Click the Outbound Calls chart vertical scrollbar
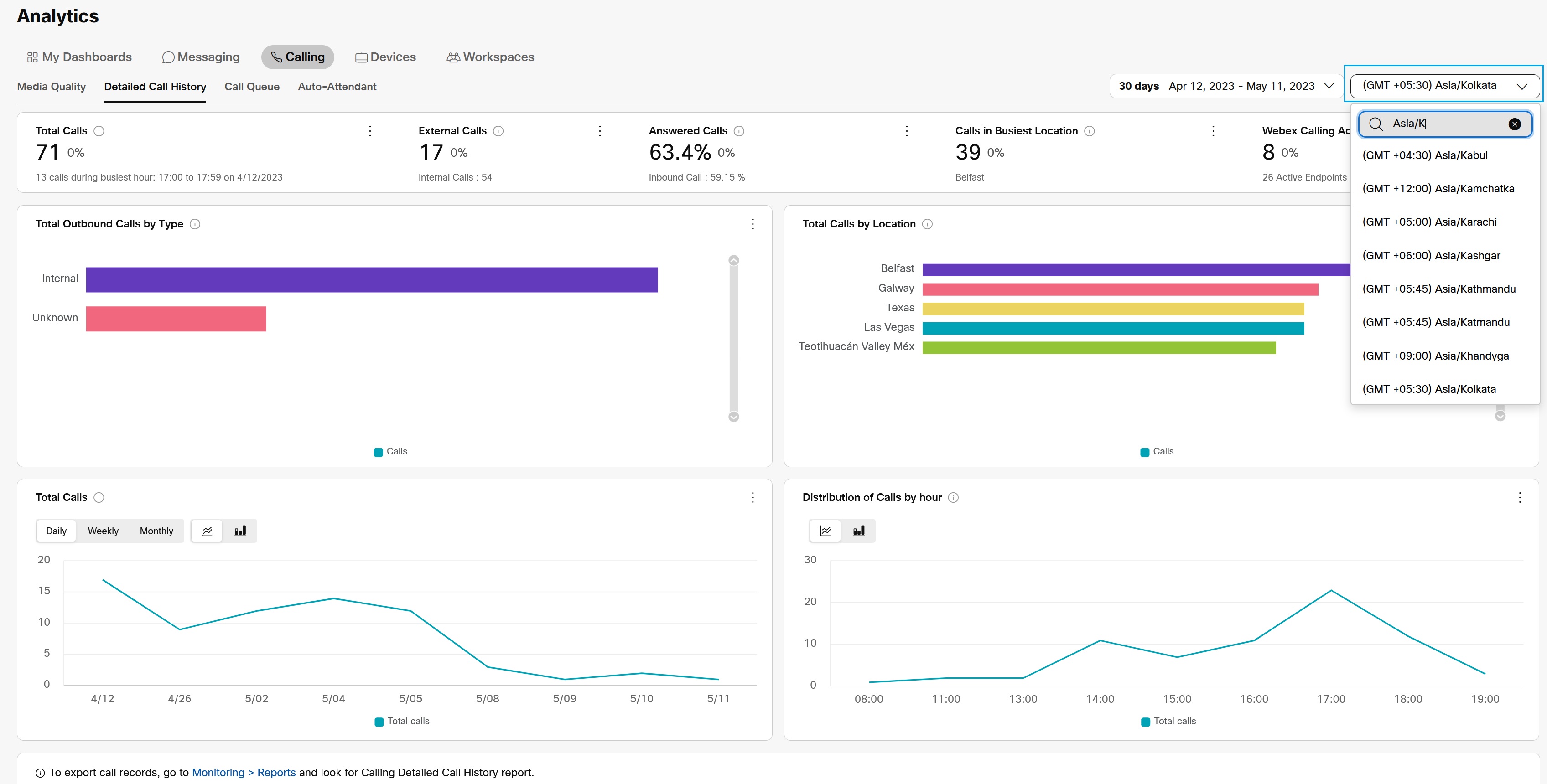Screen dimensions: 1547x784 pos(733,339)
